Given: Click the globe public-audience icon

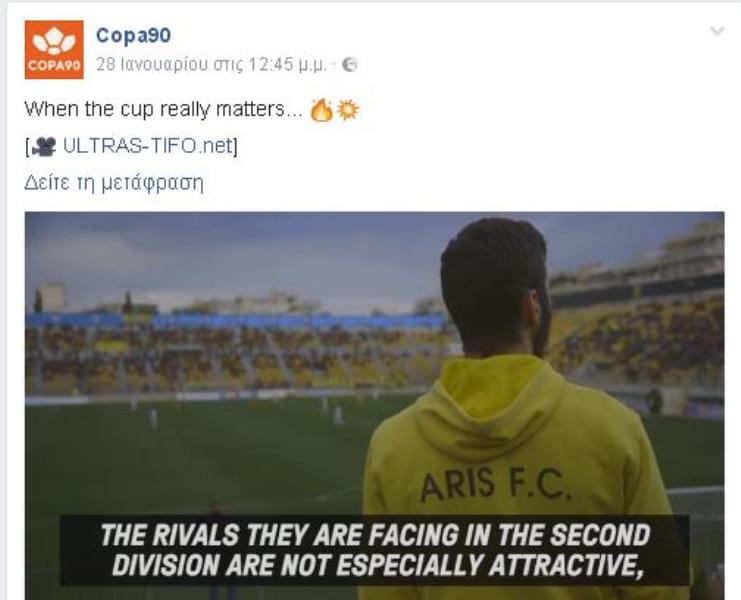Looking at the screenshot, I should [x=349, y=65].
